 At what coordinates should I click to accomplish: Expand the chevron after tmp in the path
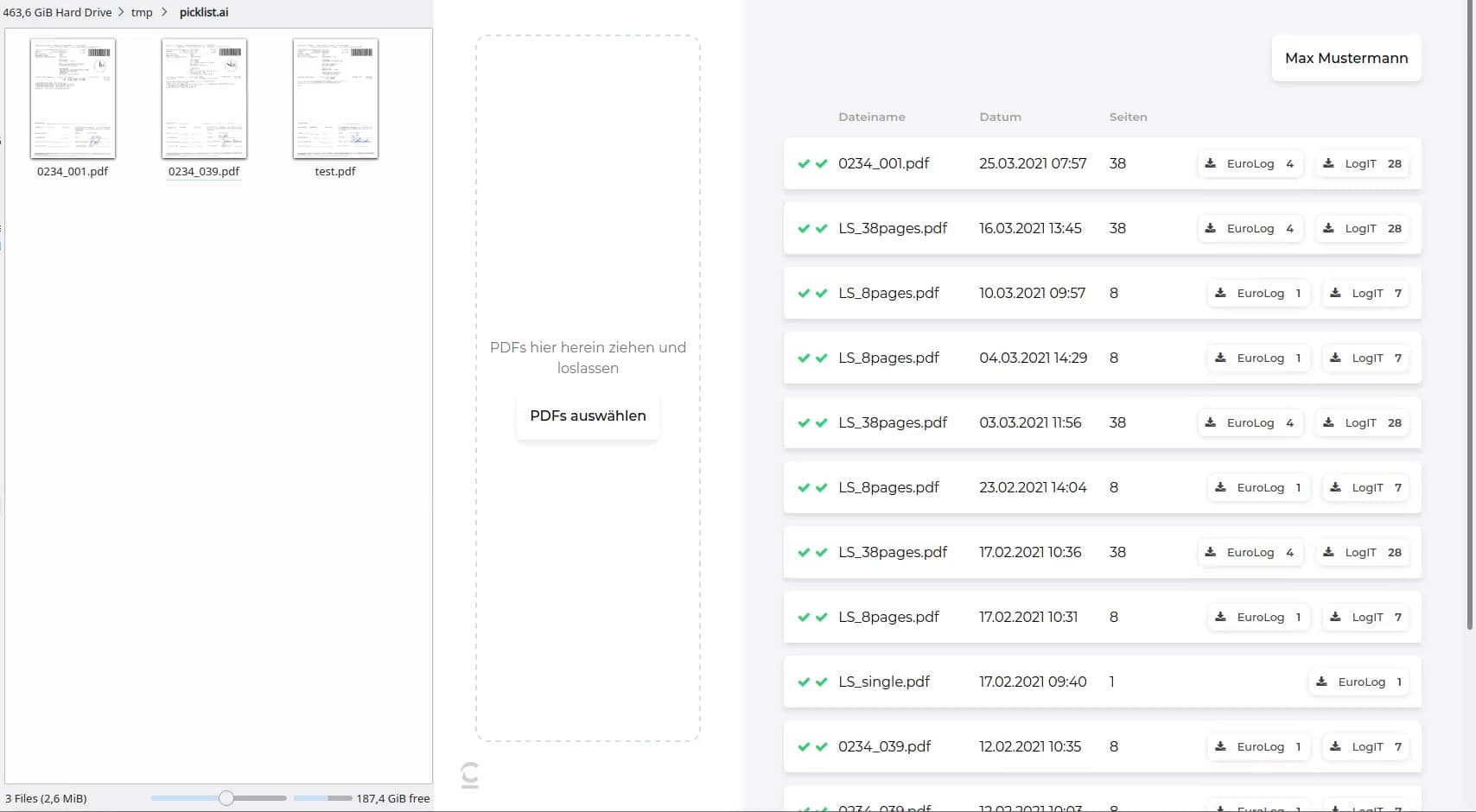tap(164, 13)
